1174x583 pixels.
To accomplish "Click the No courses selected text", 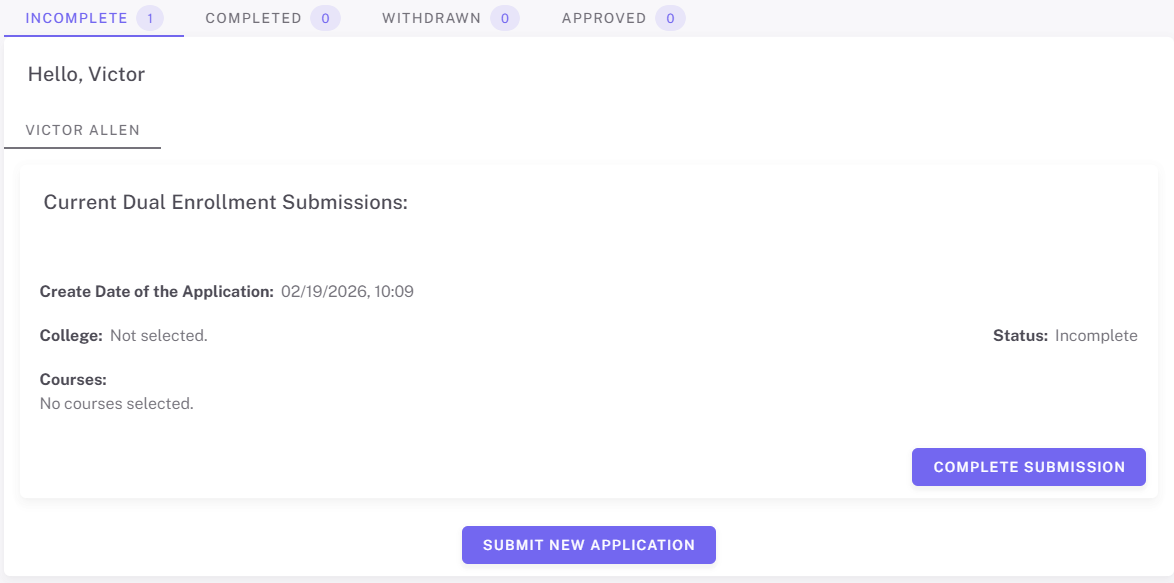I will tap(115, 403).
